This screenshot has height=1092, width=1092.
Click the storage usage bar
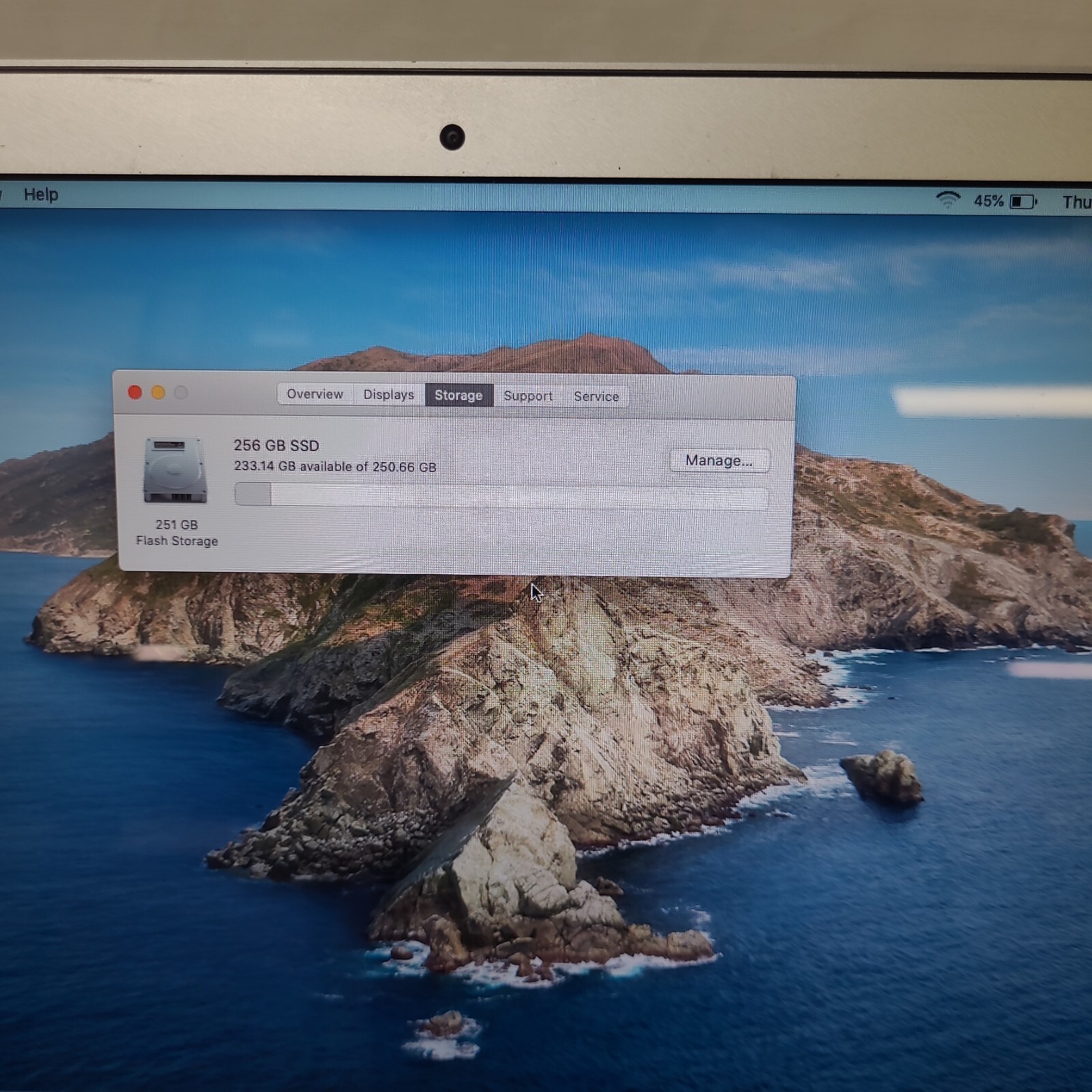tap(501, 494)
